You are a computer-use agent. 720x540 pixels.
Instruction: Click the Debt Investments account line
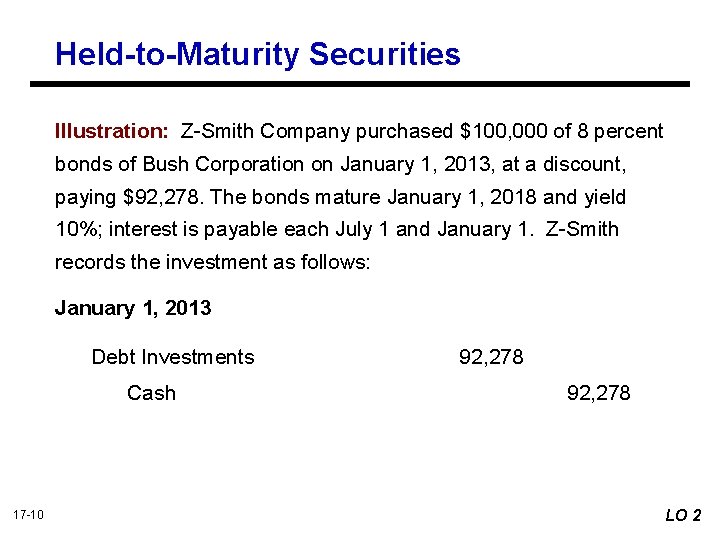[173, 357]
